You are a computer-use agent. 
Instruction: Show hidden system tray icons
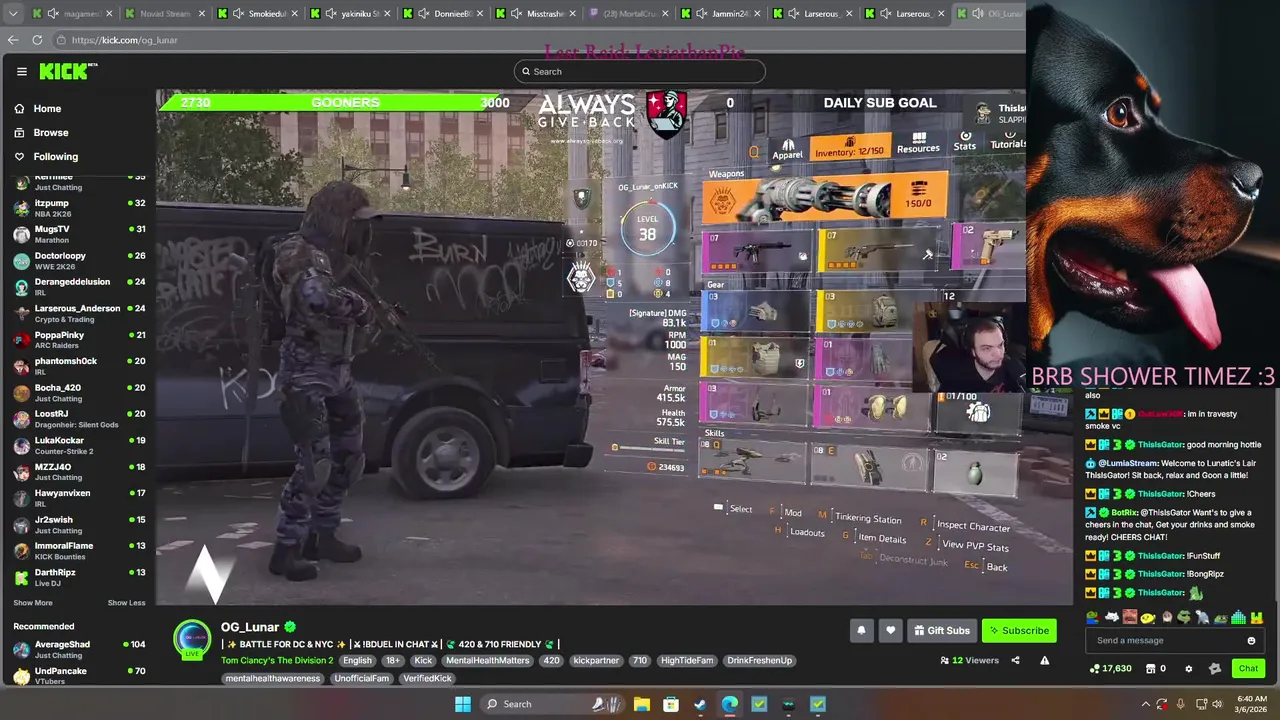point(1144,704)
